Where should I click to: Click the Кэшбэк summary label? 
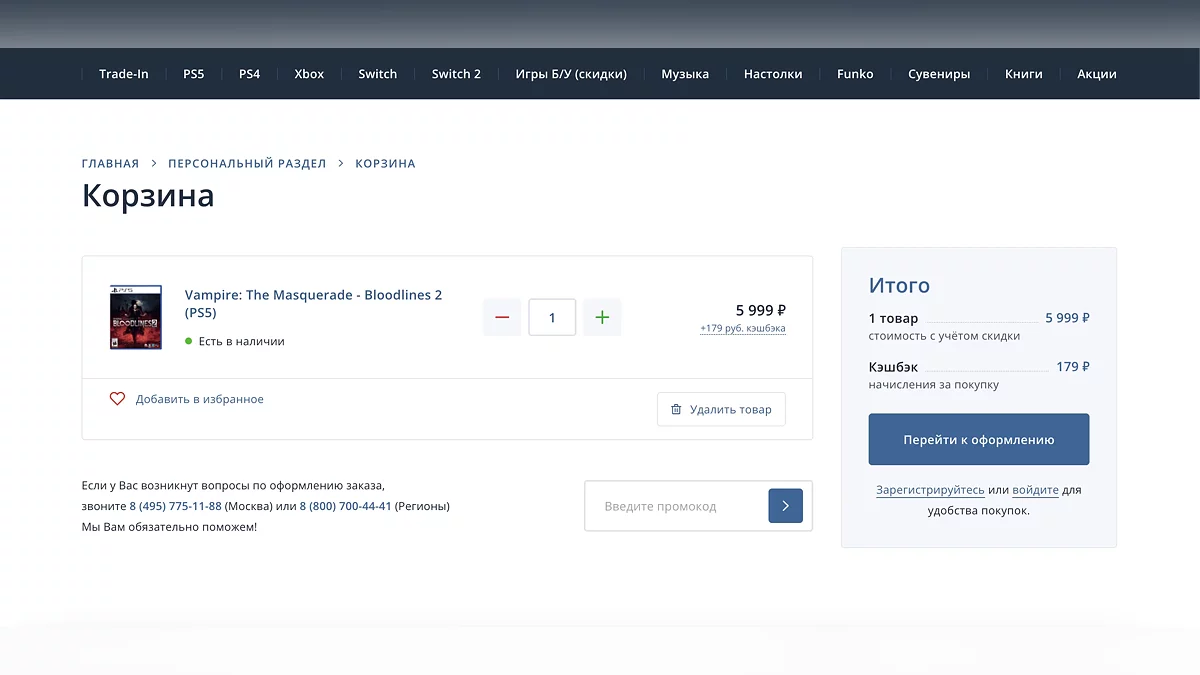(893, 367)
